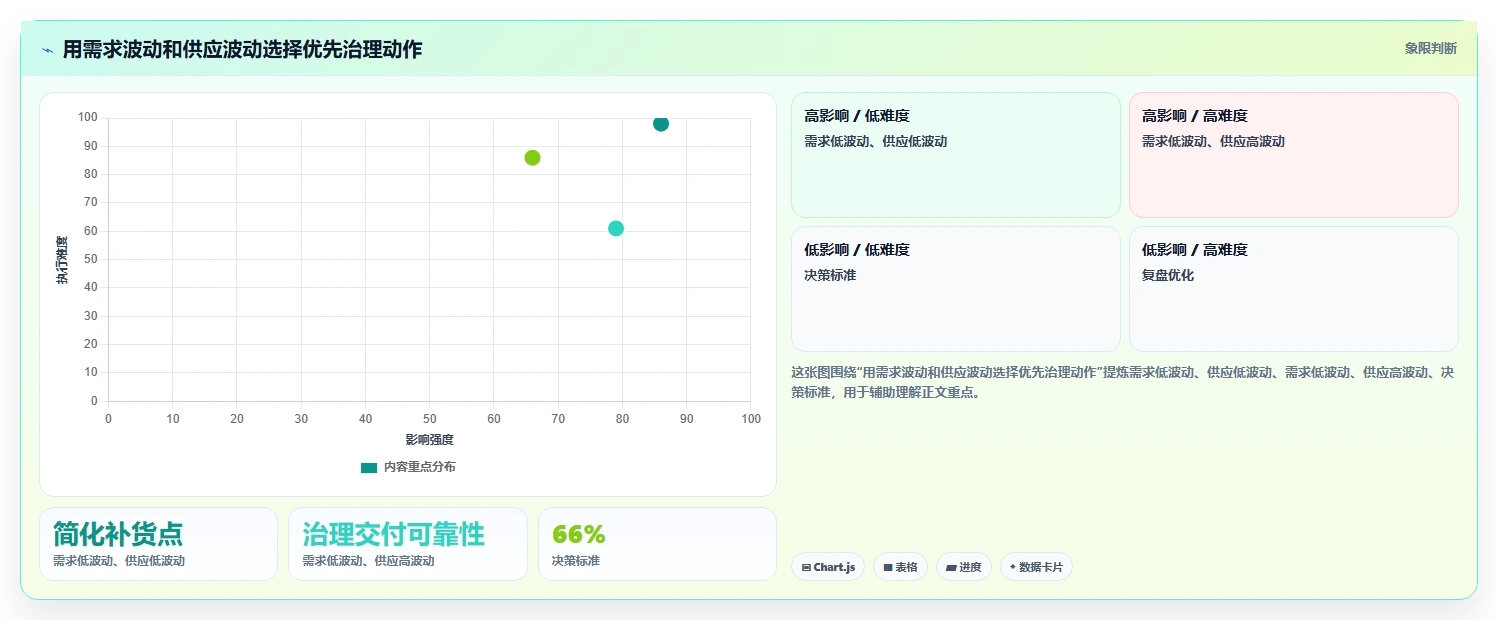Click the 复盘优化 text in quadrant card
The width and height of the screenshot is (1498, 620).
click(x=1168, y=275)
